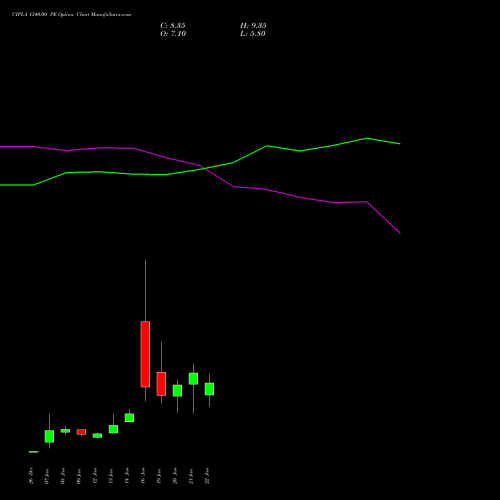Click the high value H: 9.35
Image resolution: width=500 pixels, height=500 pixels.
pos(253,26)
